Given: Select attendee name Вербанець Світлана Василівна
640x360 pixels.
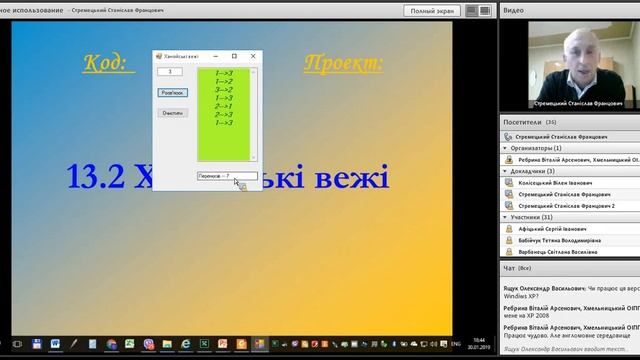Looking at the screenshot, I should pos(558,252).
